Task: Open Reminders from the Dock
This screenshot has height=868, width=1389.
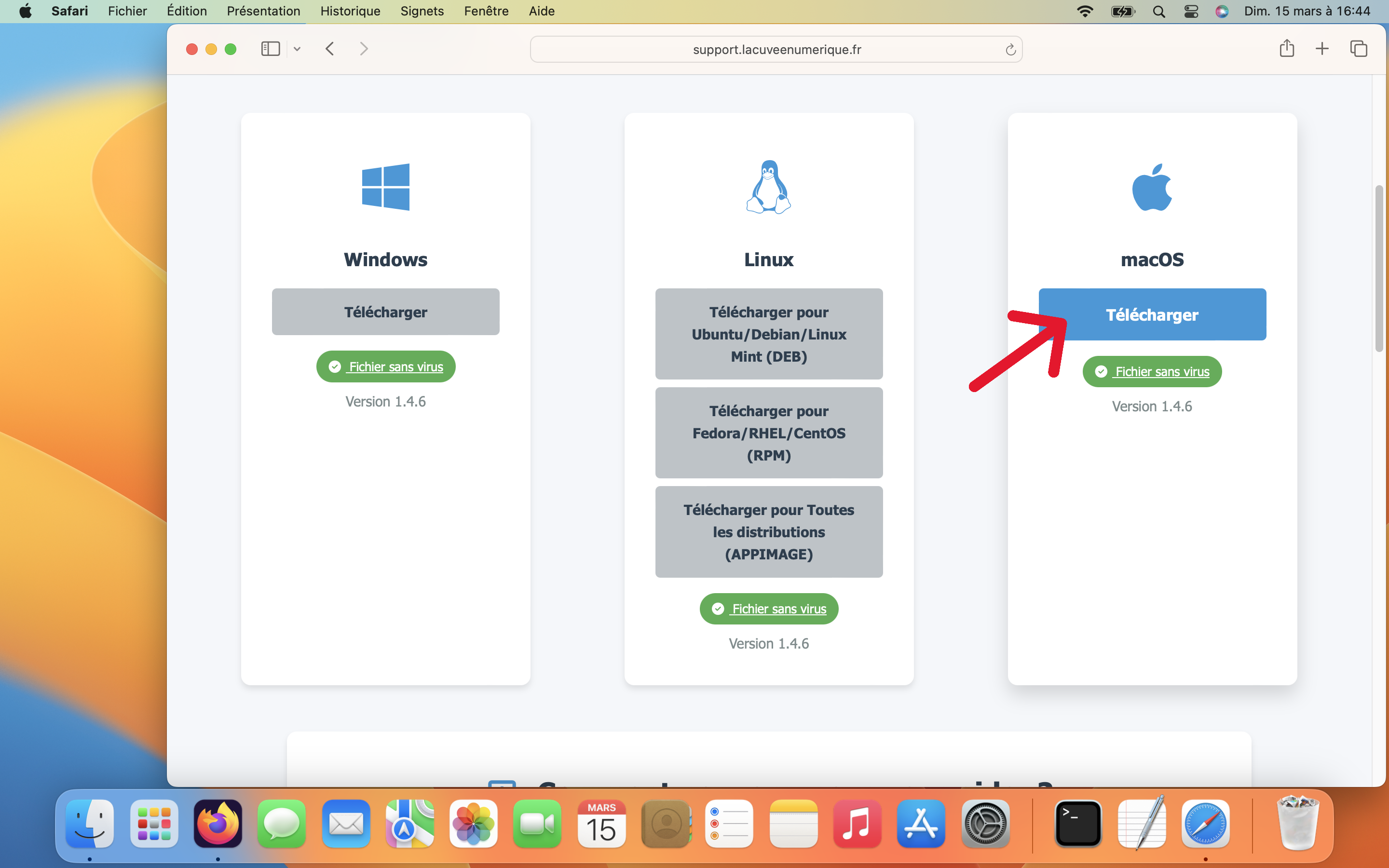Action: click(729, 824)
